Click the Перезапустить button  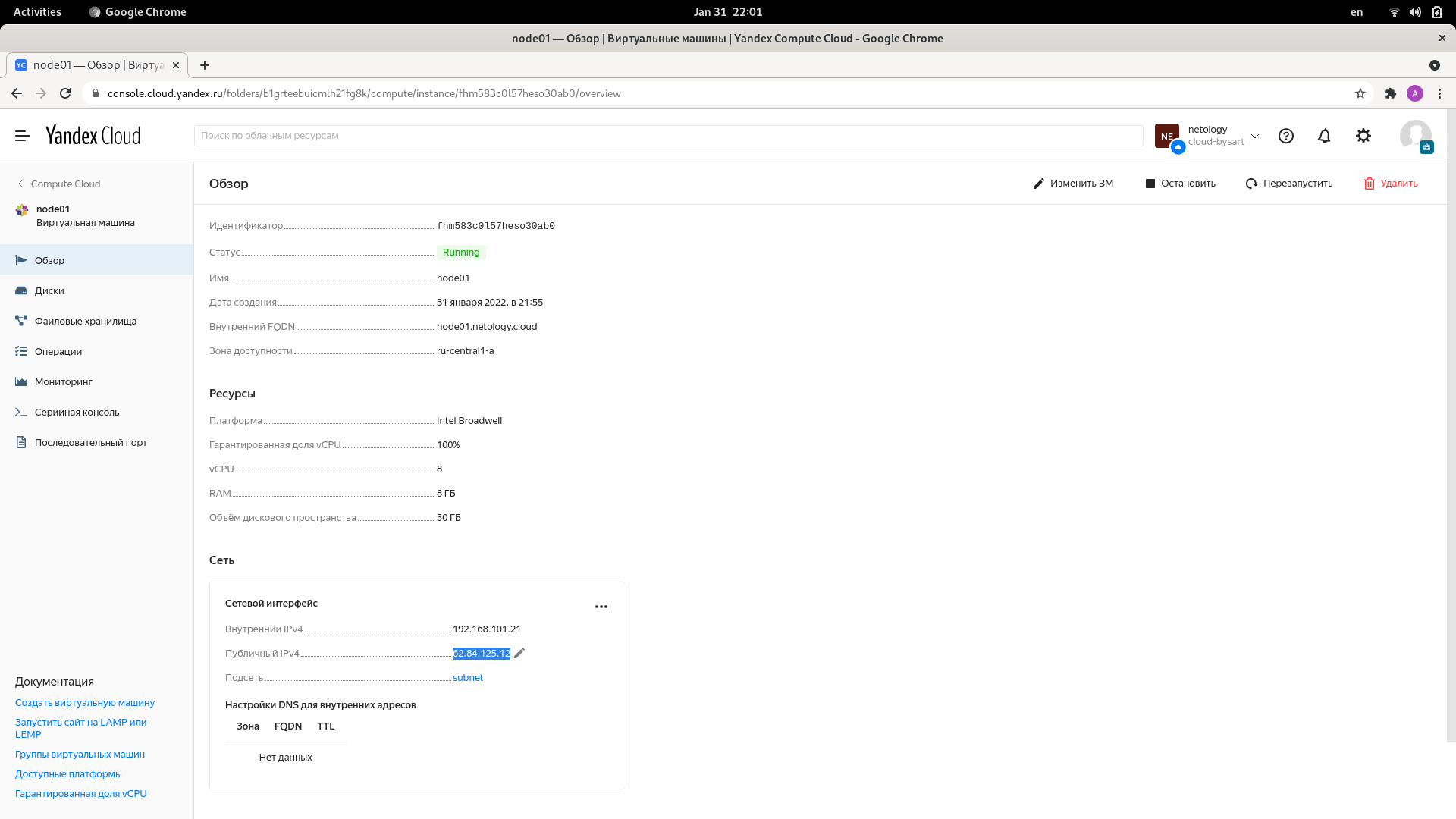coord(1289,184)
